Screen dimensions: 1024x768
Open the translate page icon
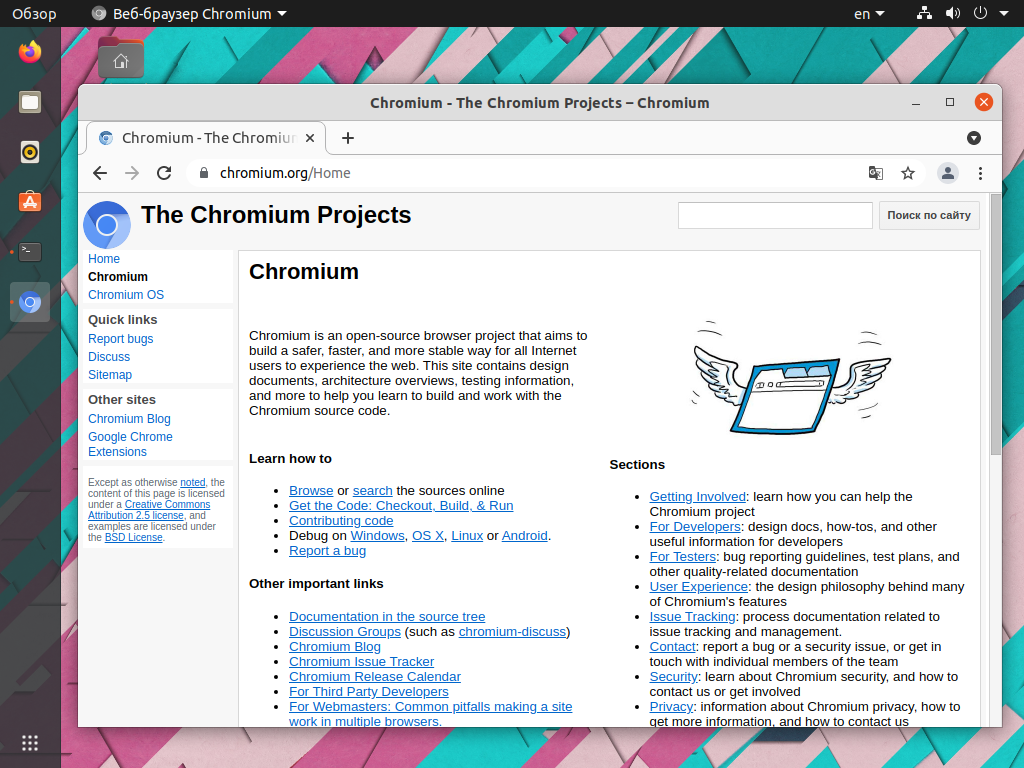tap(876, 173)
